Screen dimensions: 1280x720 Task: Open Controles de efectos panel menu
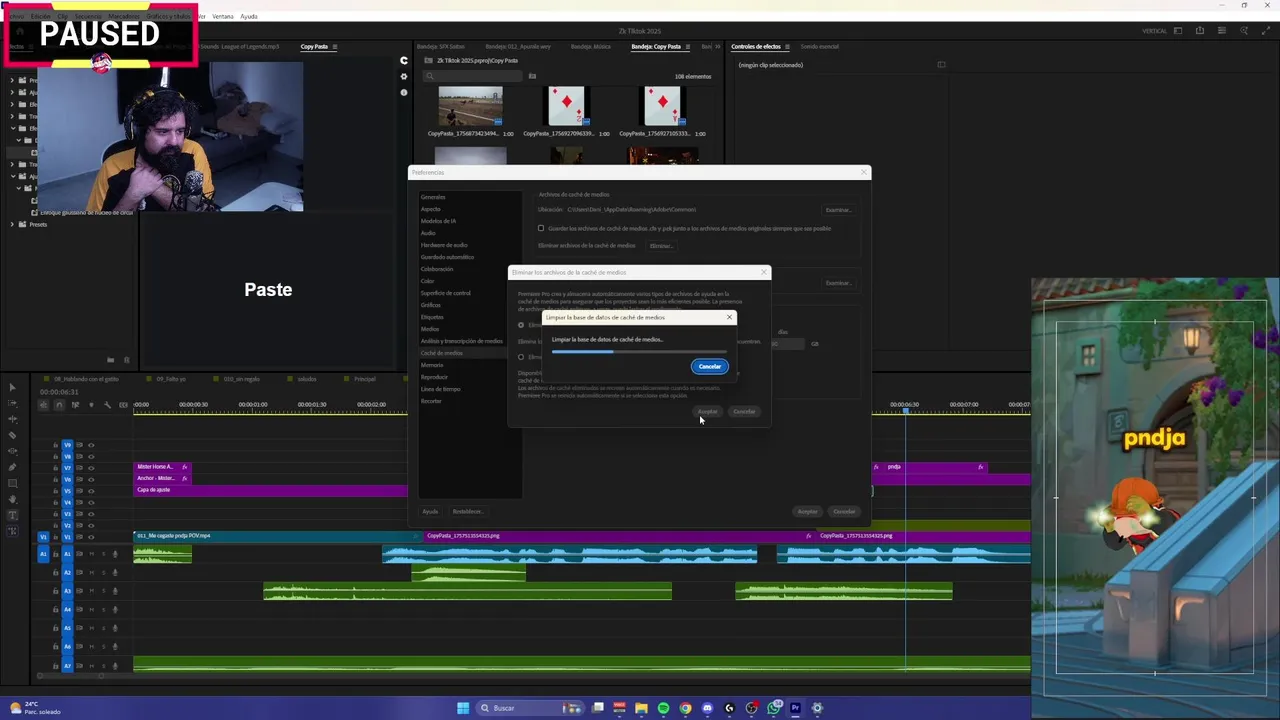(x=787, y=46)
